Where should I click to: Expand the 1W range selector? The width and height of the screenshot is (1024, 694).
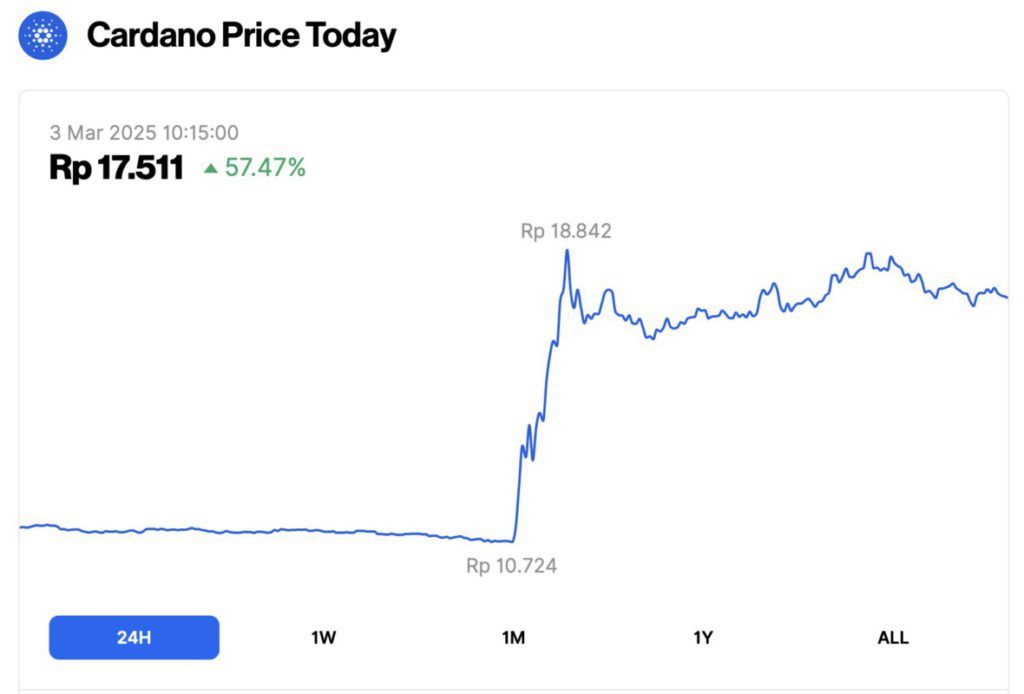tap(322, 637)
